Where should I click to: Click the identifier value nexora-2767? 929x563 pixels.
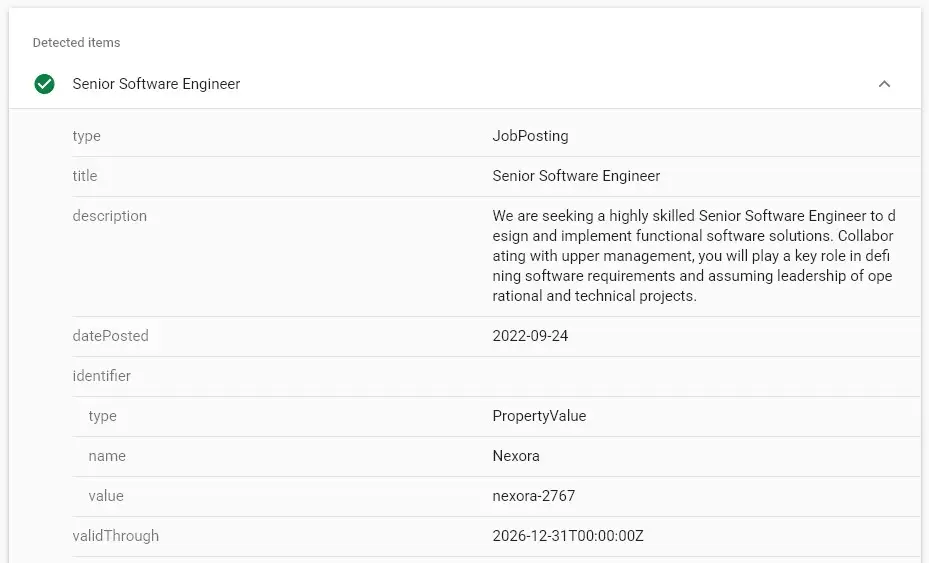click(x=534, y=496)
